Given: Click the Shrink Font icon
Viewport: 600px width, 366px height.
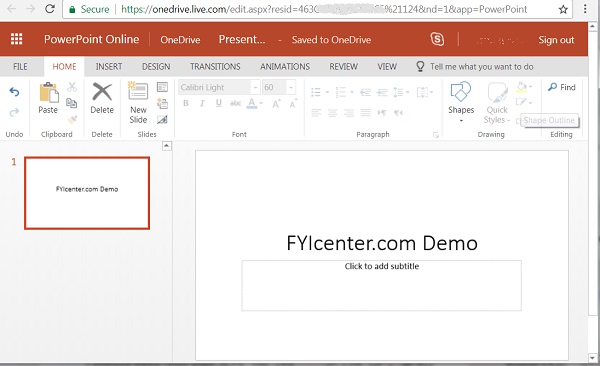Looking at the screenshot, I should tap(293, 103).
